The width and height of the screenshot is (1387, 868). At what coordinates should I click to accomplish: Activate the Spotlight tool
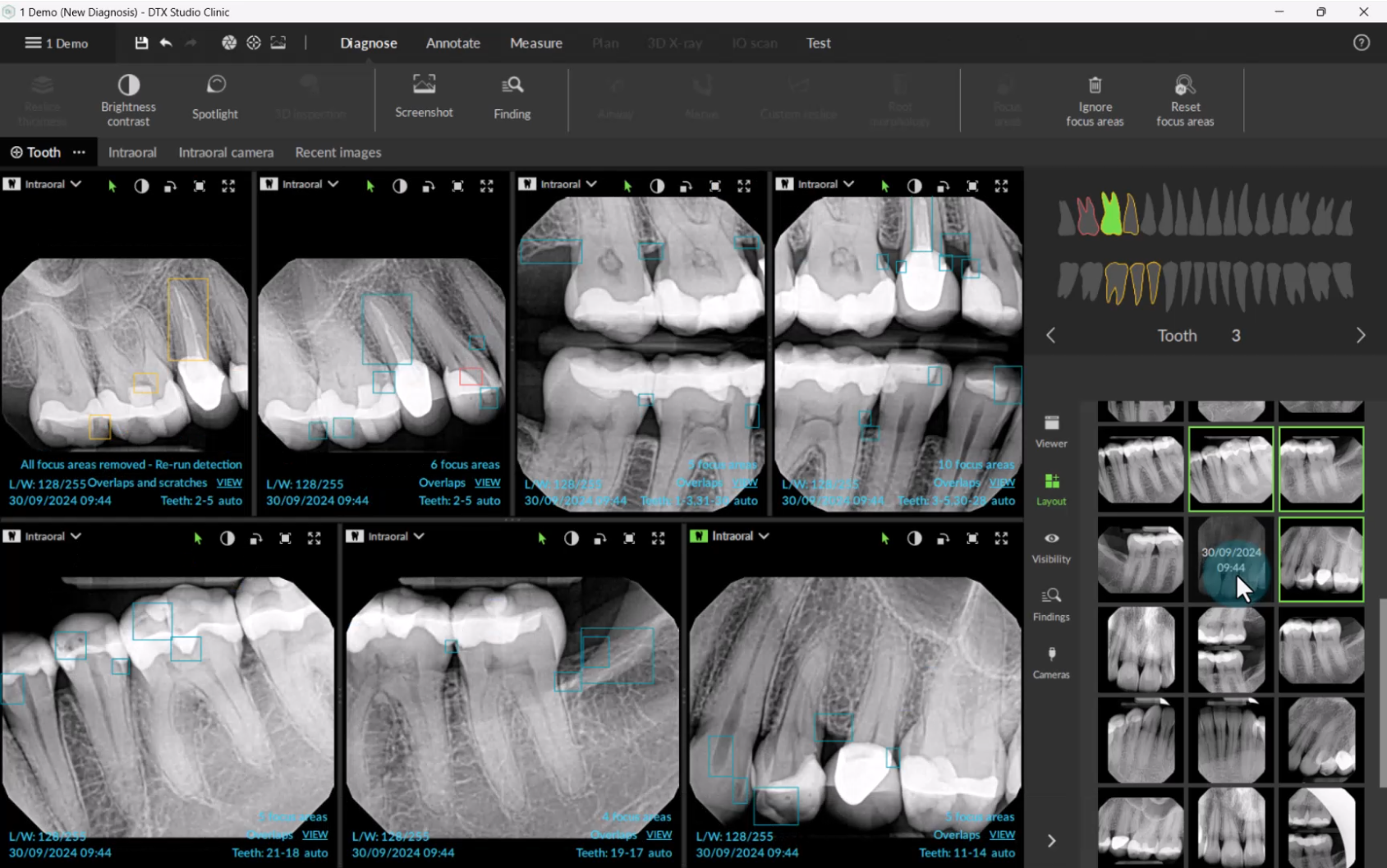215,98
